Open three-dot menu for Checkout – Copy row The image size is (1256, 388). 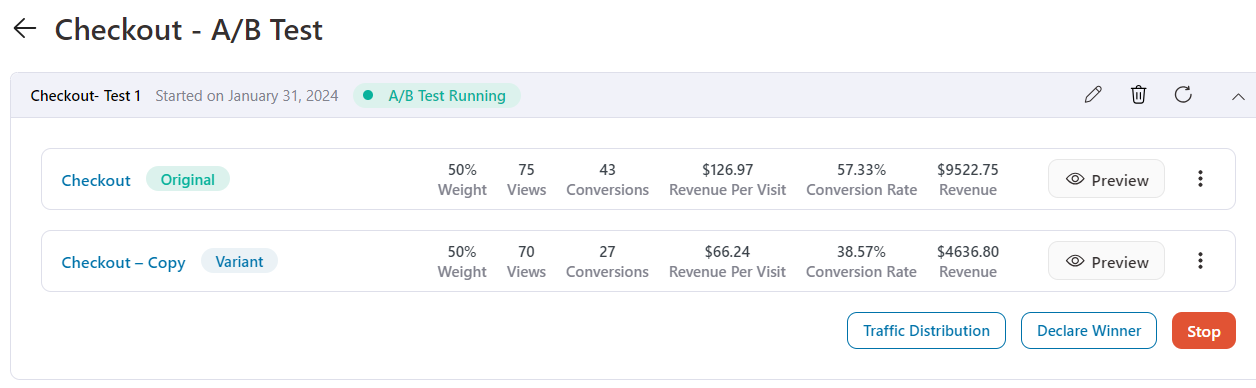pyautogui.click(x=1200, y=261)
